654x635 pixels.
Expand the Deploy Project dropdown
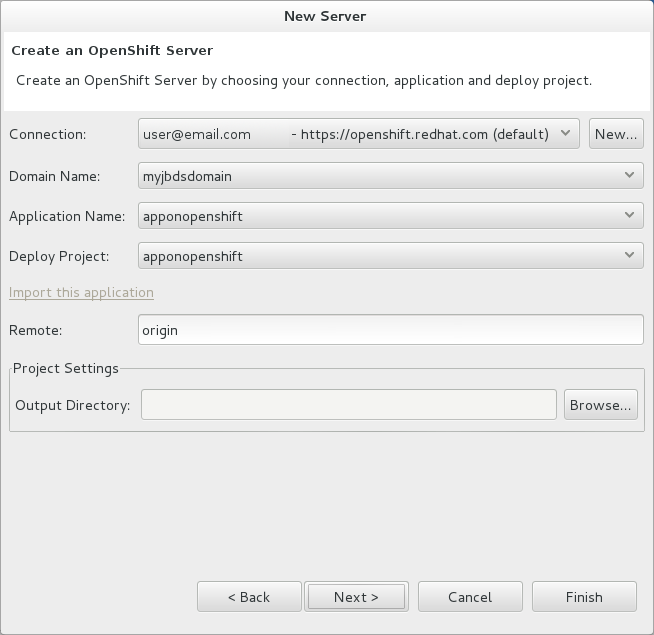tap(390, 256)
